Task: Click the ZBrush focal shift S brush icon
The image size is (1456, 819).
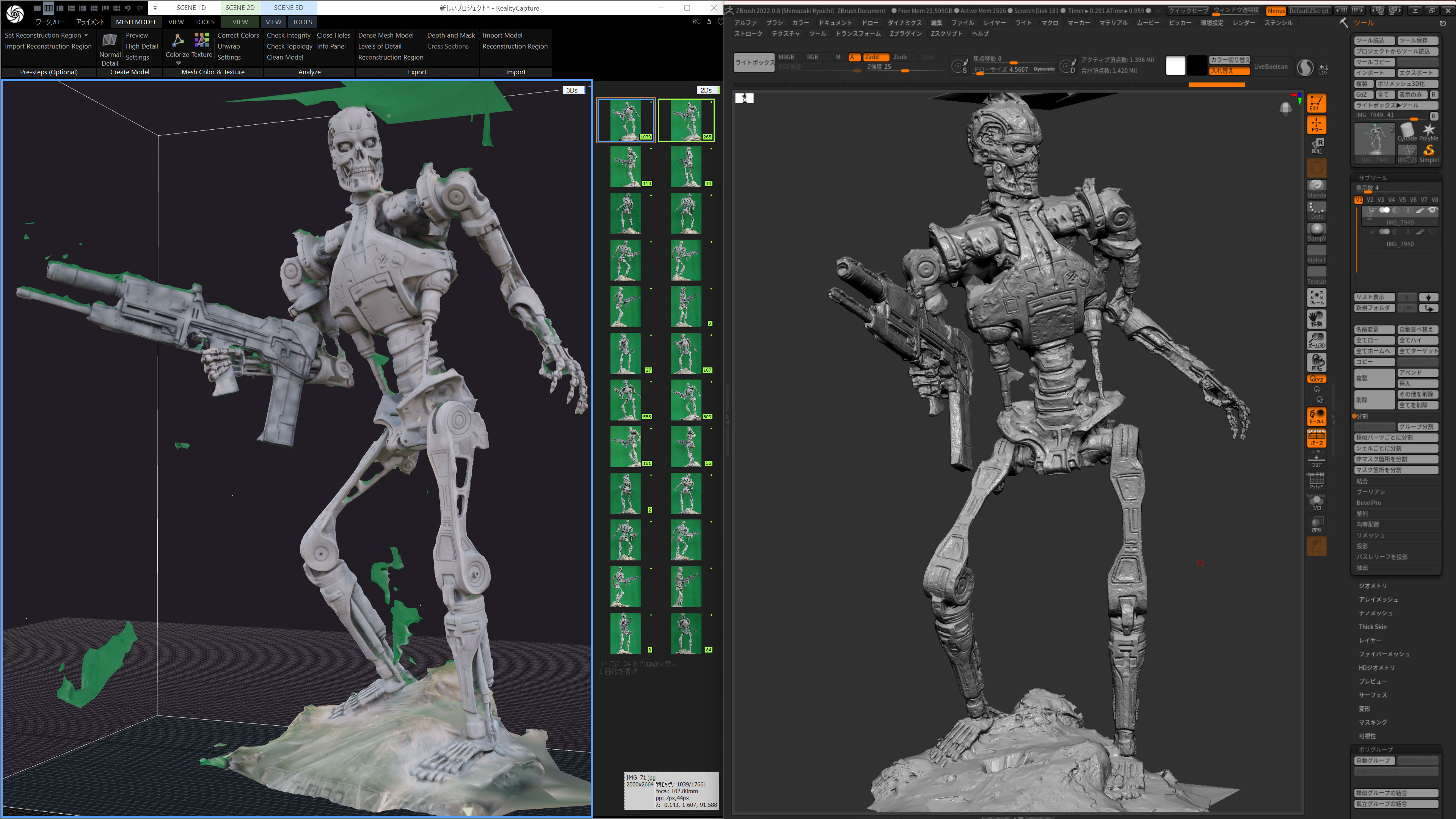Action: coord(959,66)
